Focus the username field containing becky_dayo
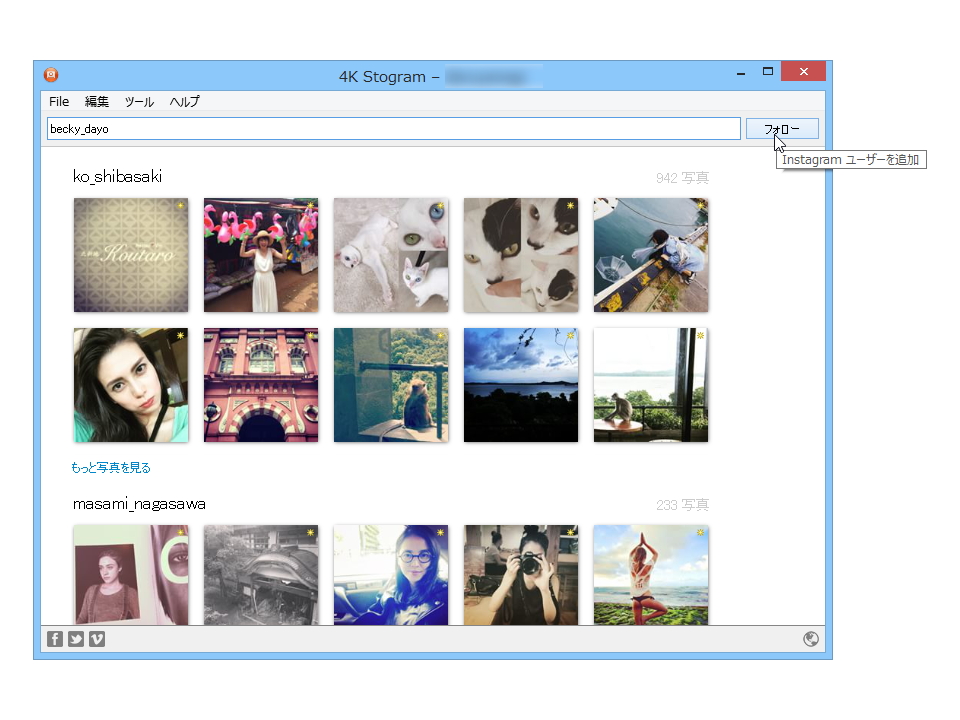 (x=394, y=129)
